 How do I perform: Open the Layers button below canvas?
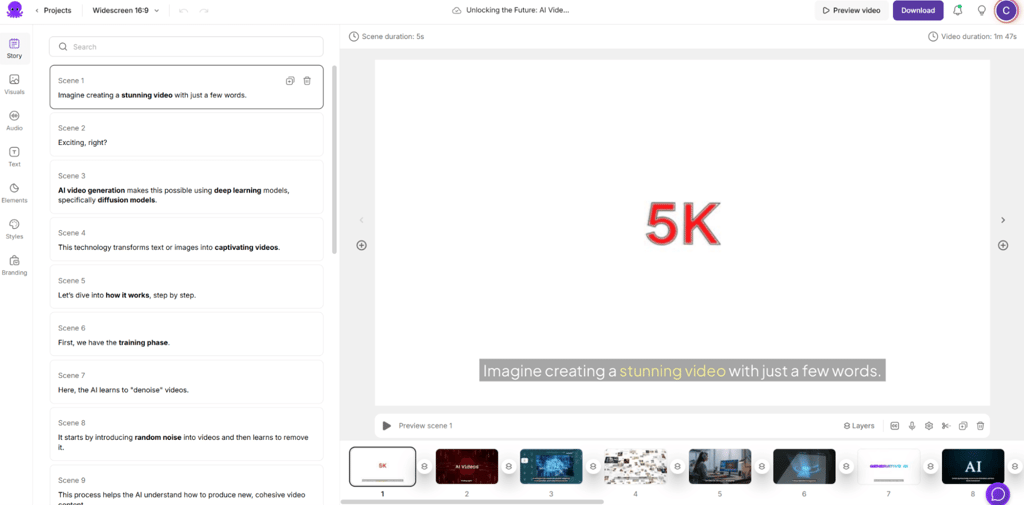(x=859, y=425)
